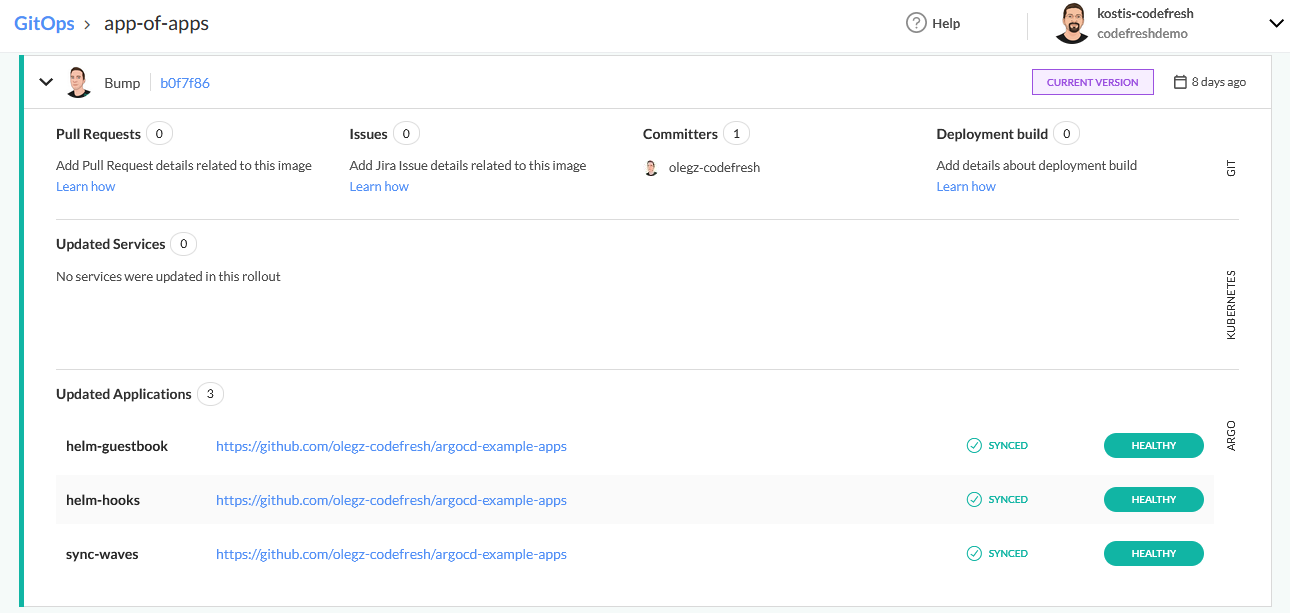Select the helm-hooks application row name
This screenshot has height=613, width=1290.
coord(103,500)
